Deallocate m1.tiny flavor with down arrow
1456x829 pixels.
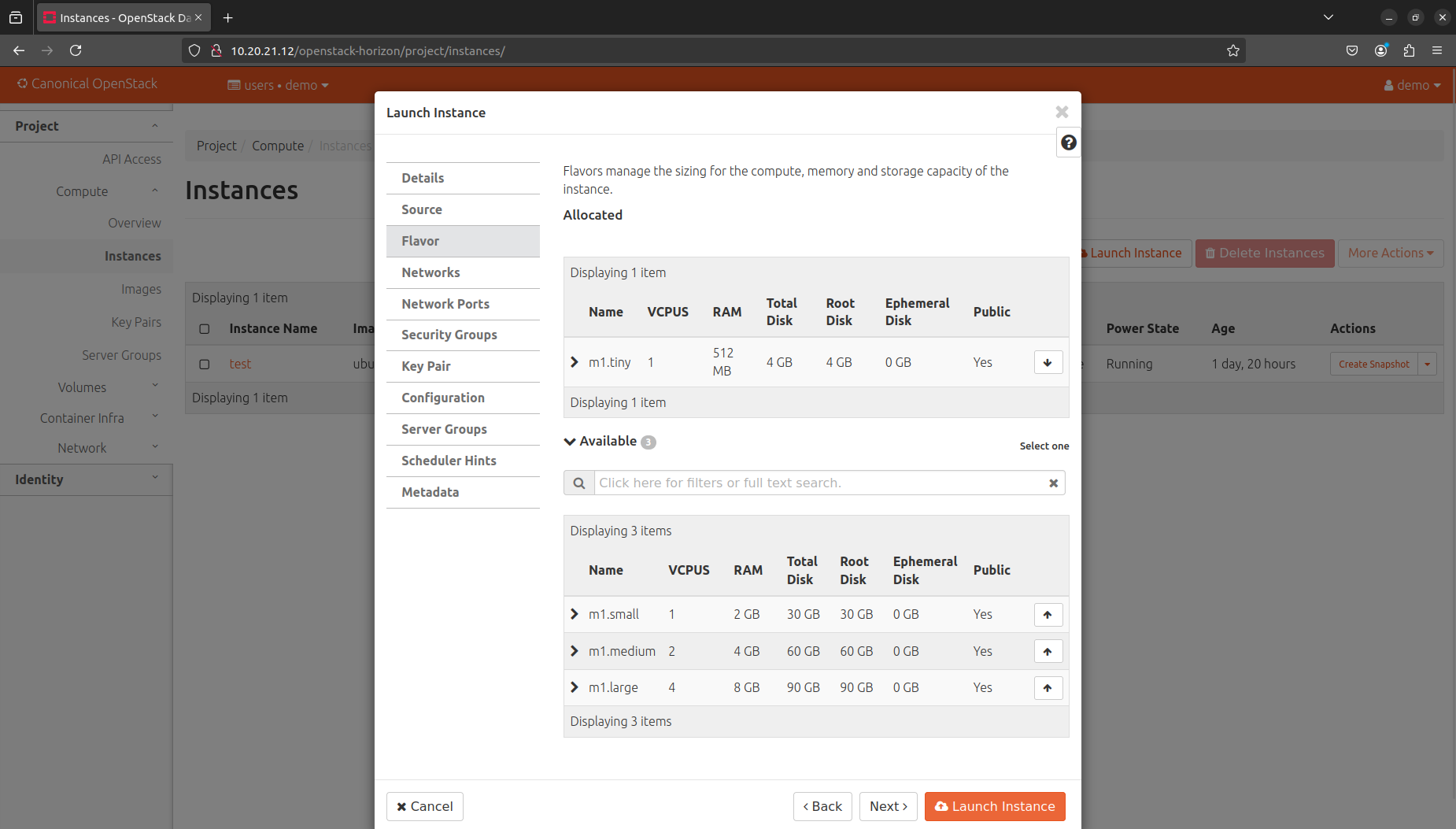tap(1048, 362)
